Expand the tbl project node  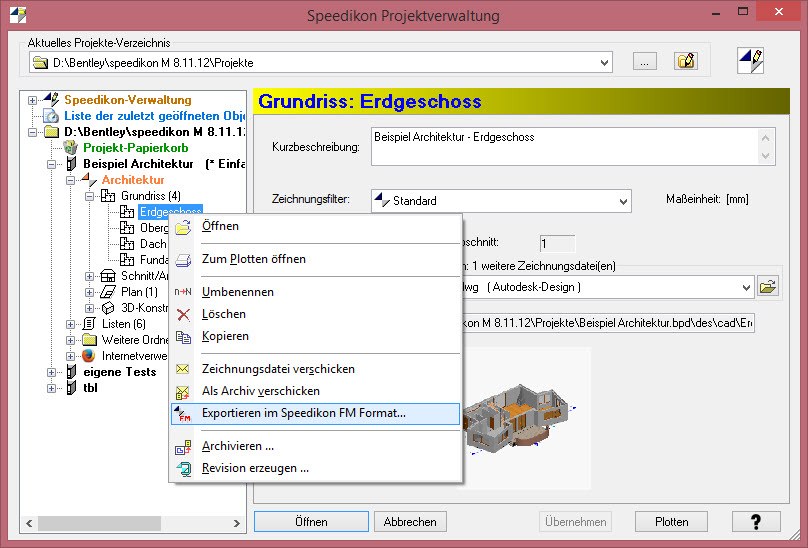tap(52, 388)
